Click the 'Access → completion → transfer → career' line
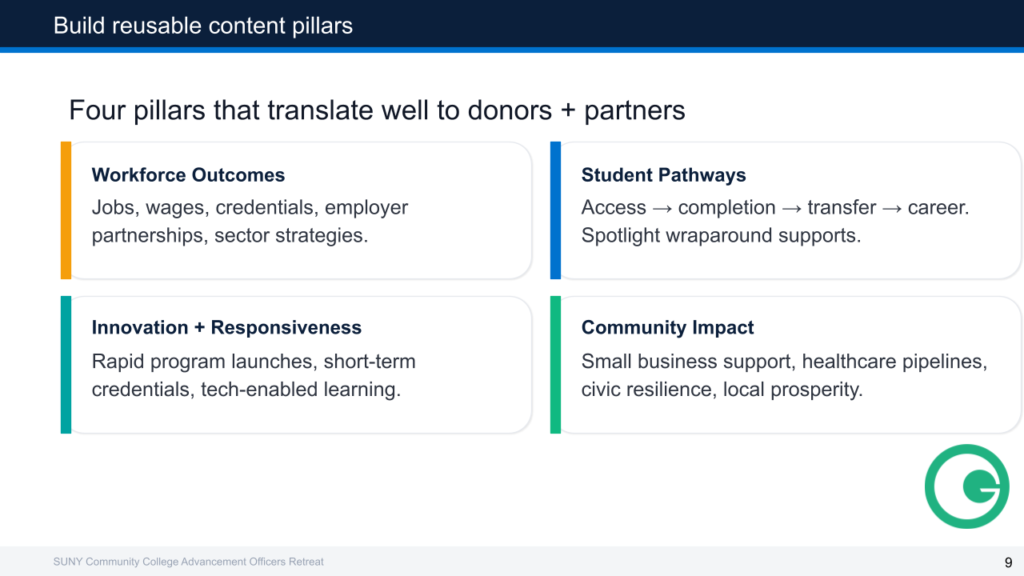The image size is (1024, 576). pyautogui.click(x=775, y=208)
